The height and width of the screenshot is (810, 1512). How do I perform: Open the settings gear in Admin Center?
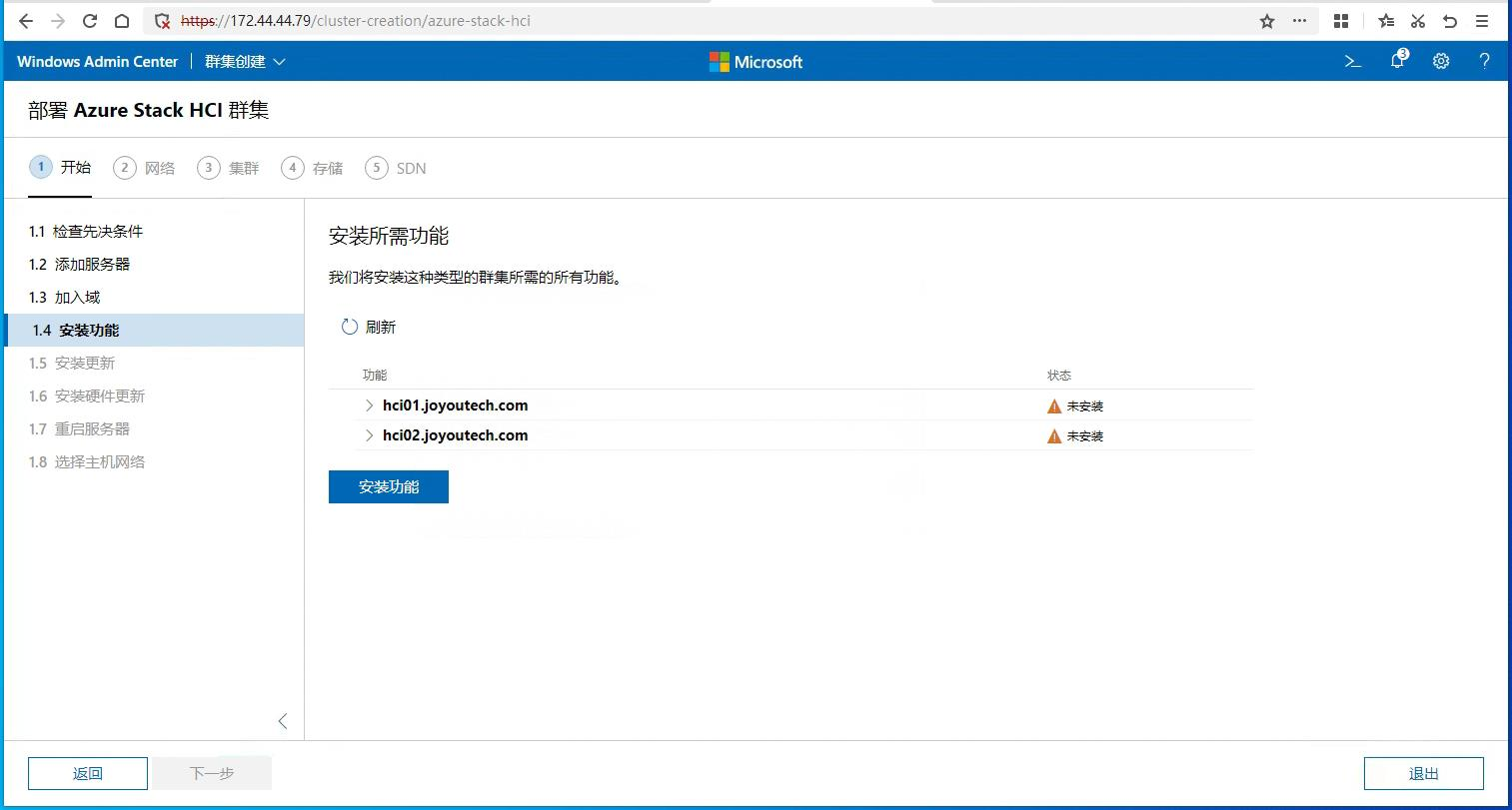coord(1441,61)
